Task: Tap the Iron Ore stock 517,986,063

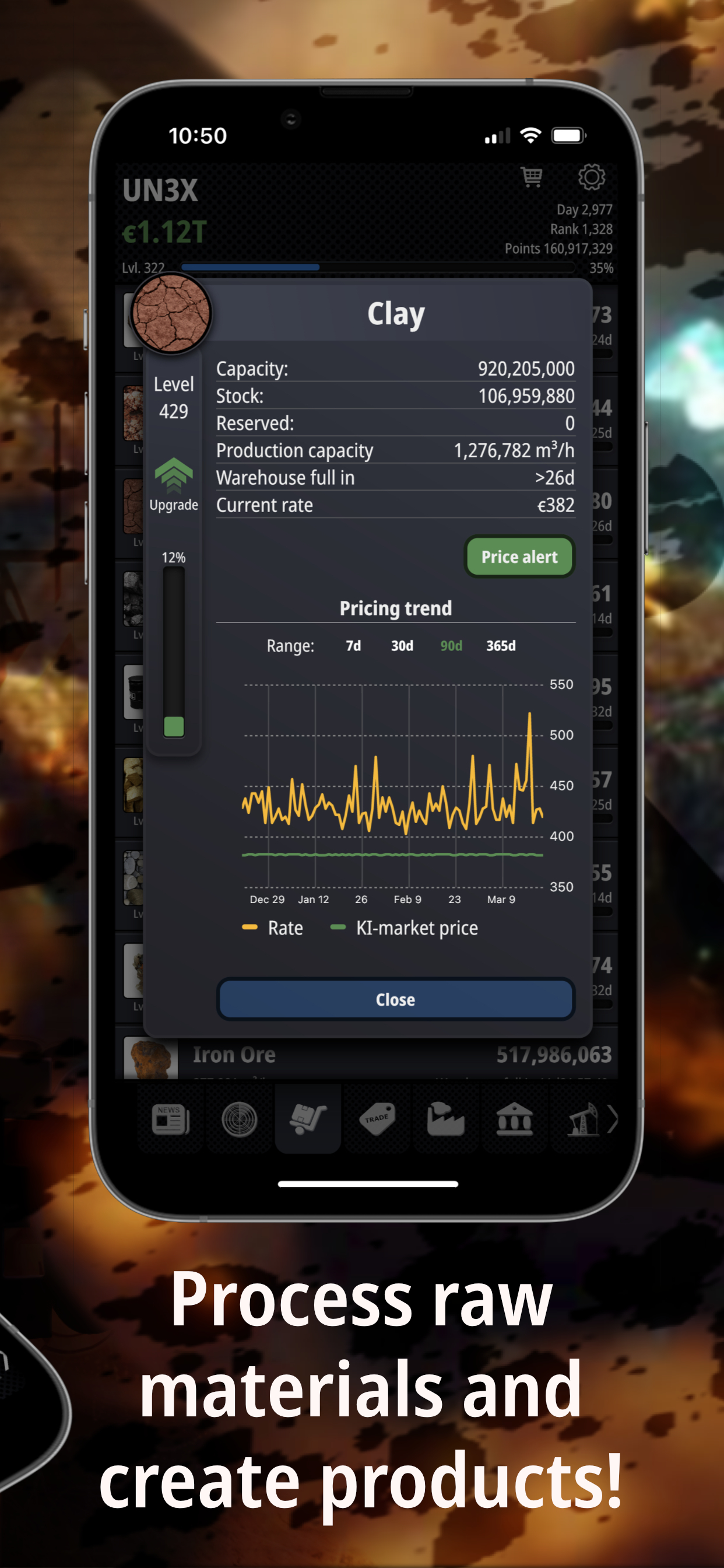Action: pos(554,1054)
